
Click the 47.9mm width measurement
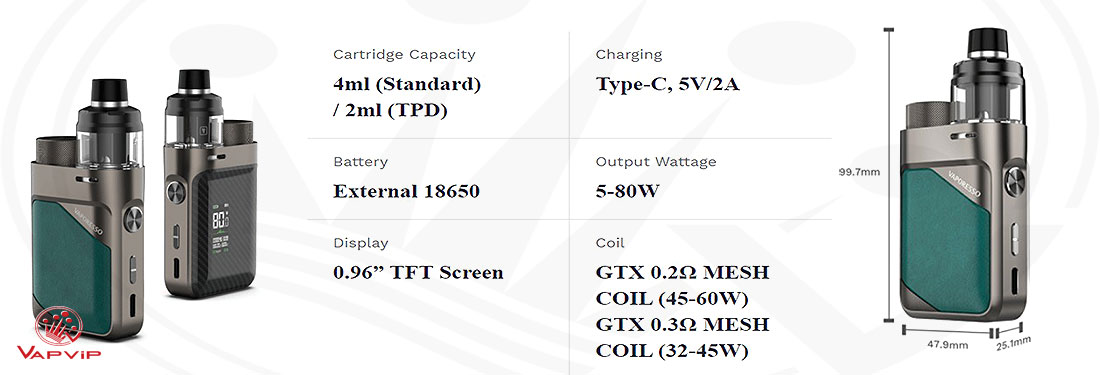pos(948,345)
